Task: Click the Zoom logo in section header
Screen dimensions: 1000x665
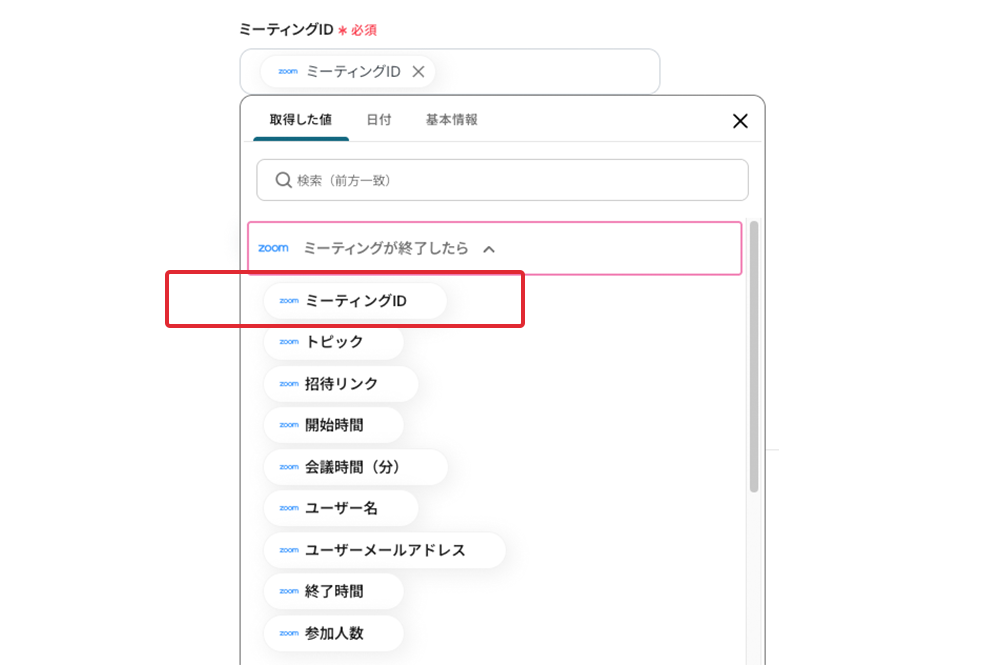Action: [x=273, y=248]
